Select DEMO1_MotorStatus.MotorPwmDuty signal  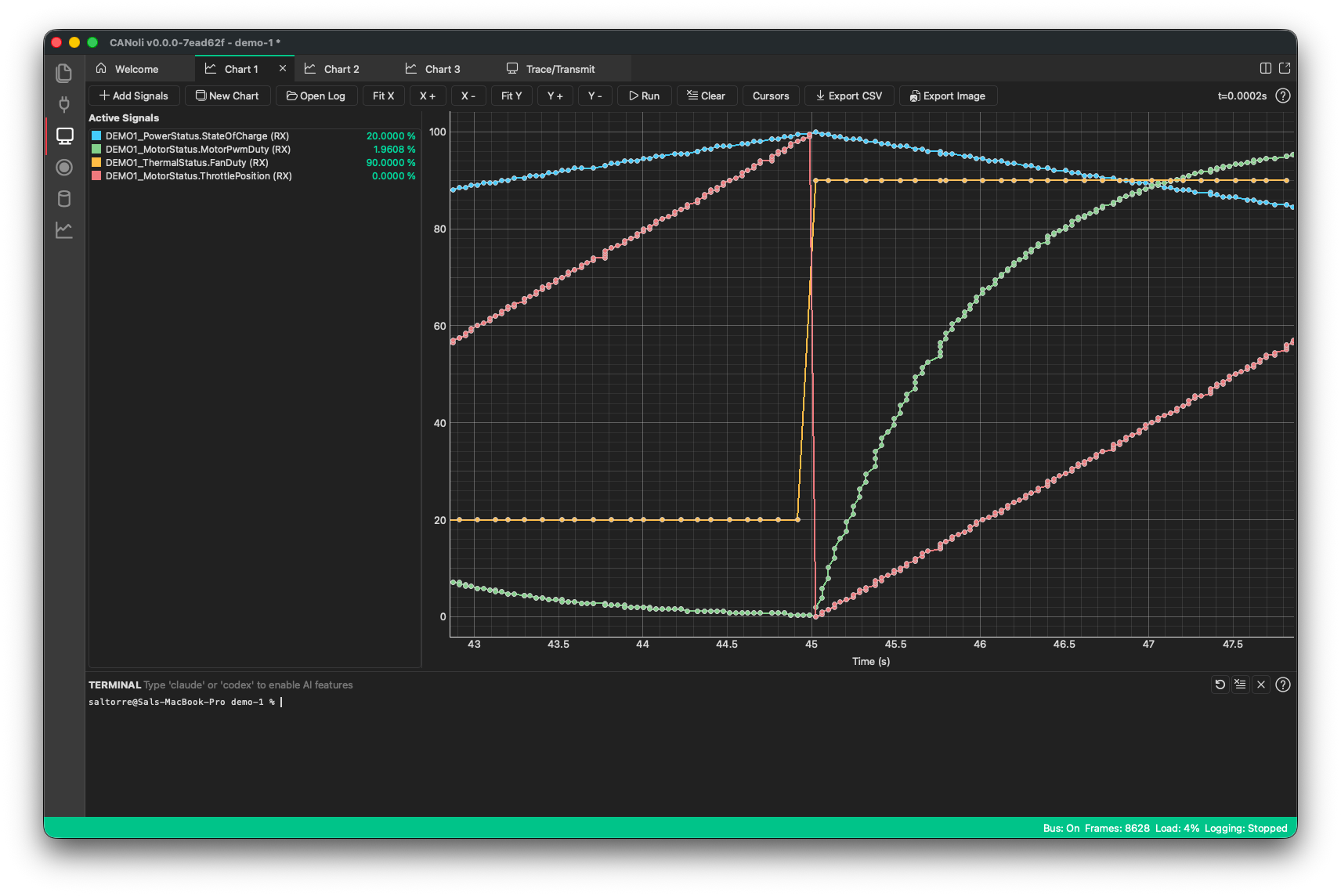point(198,150)
